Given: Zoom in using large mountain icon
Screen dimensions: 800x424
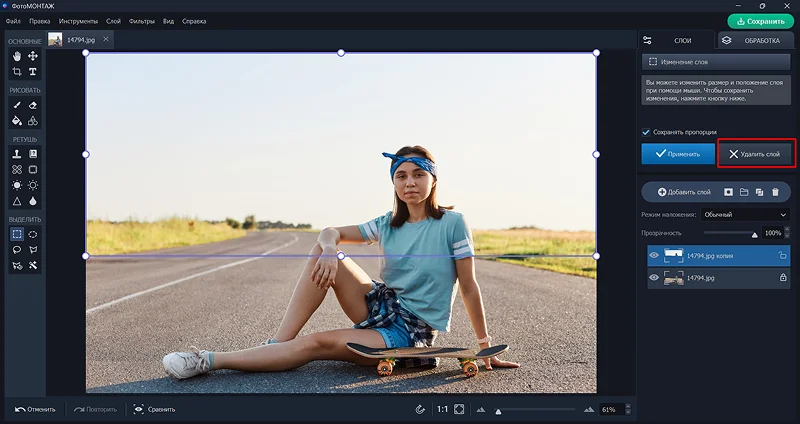Looking at the screenshot, I should click(589, 409).
